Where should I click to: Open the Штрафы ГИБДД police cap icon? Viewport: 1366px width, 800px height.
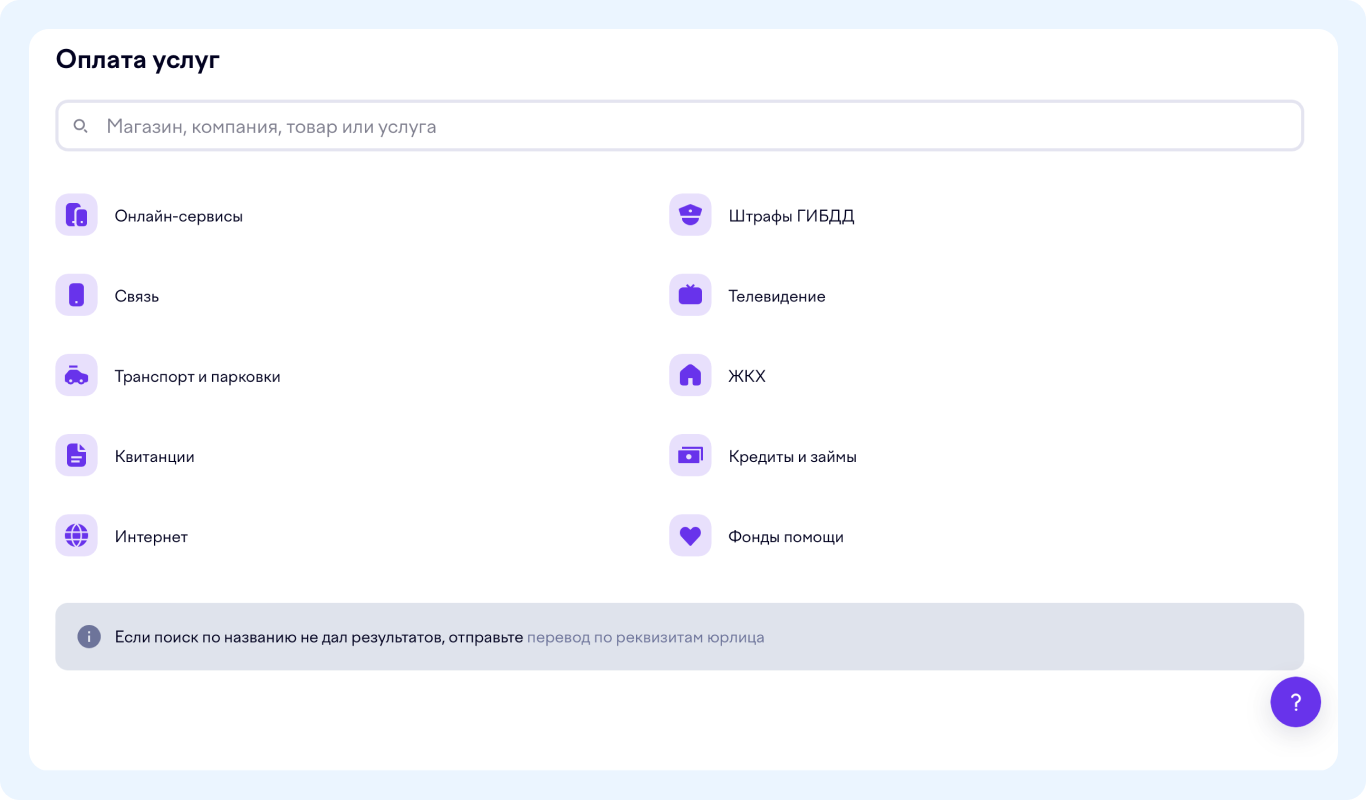point(690,215)
